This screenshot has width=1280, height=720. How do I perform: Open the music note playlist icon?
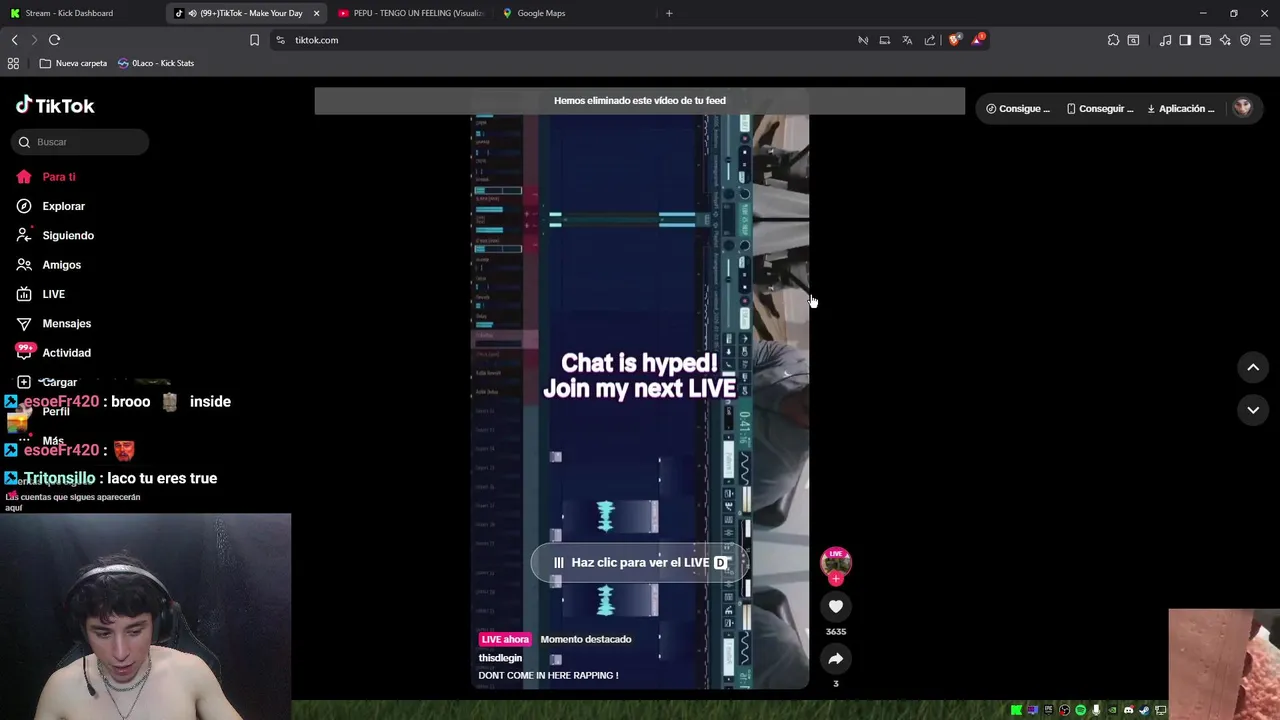1165,40
